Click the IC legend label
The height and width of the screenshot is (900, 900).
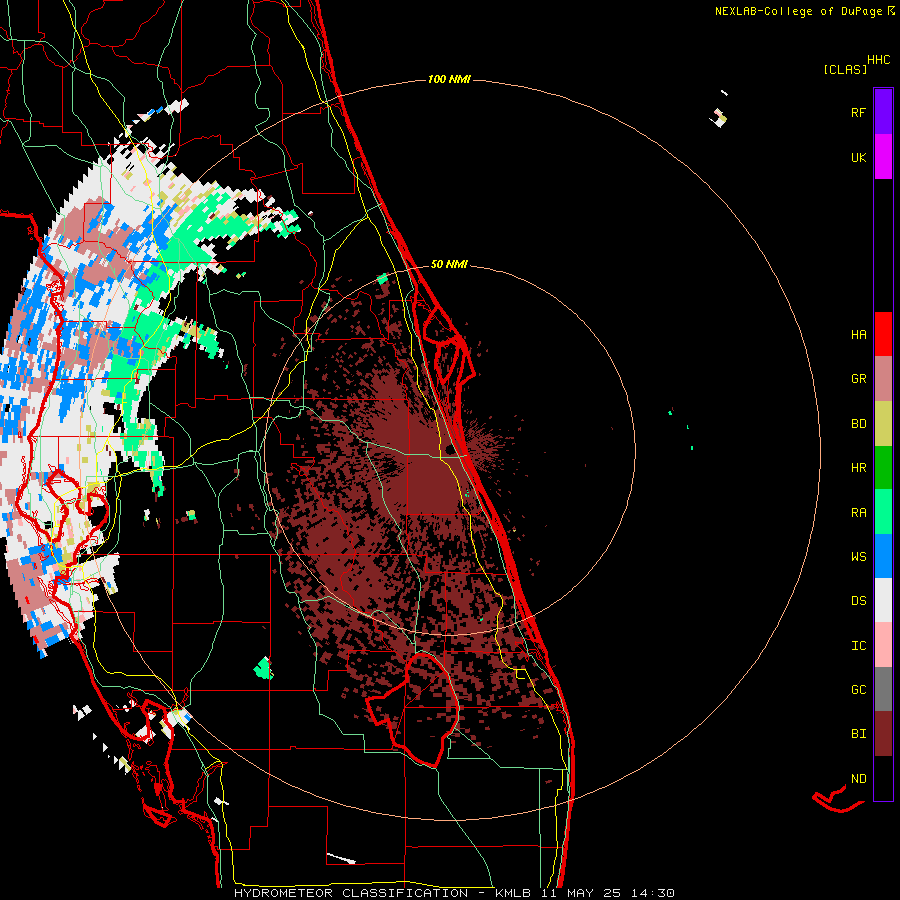click(858, 645)
